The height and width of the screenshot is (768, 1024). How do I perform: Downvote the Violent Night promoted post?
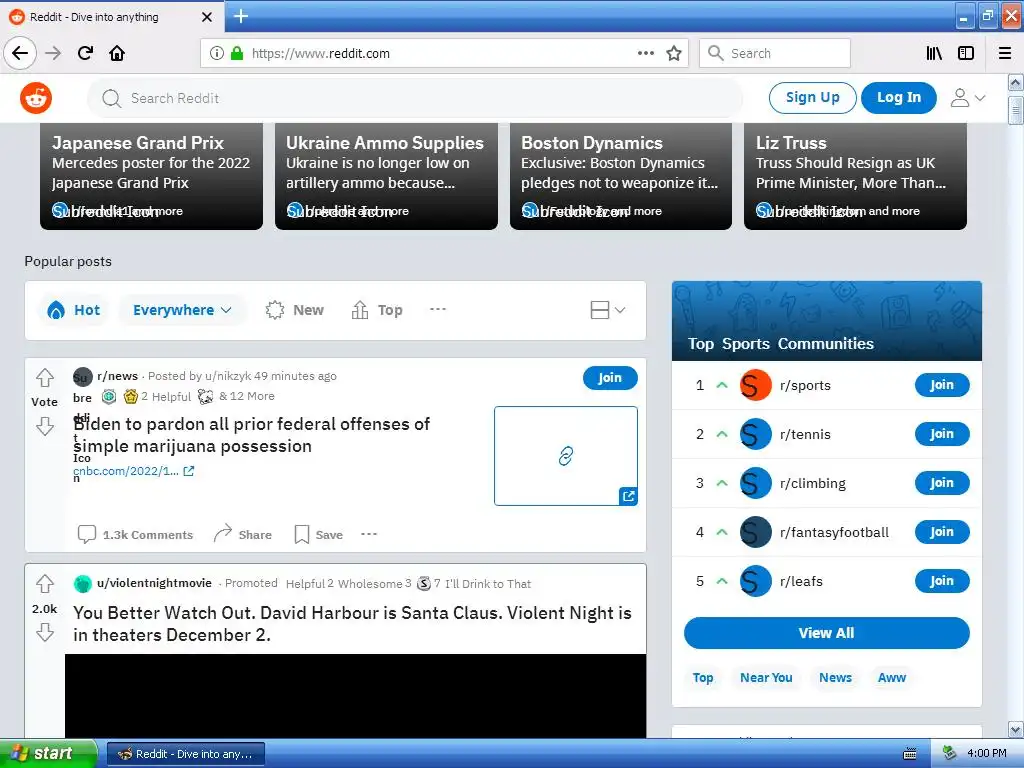point(44,632)
